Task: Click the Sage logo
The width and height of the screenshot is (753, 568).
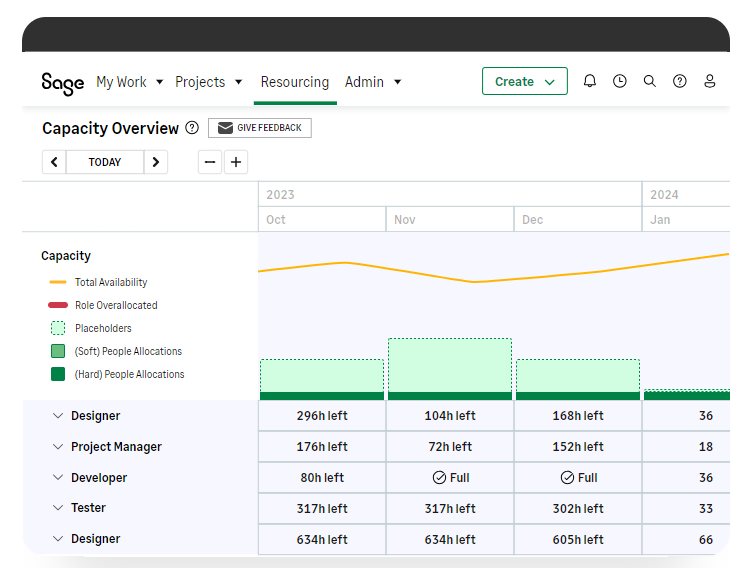Action: pos(62,83)
